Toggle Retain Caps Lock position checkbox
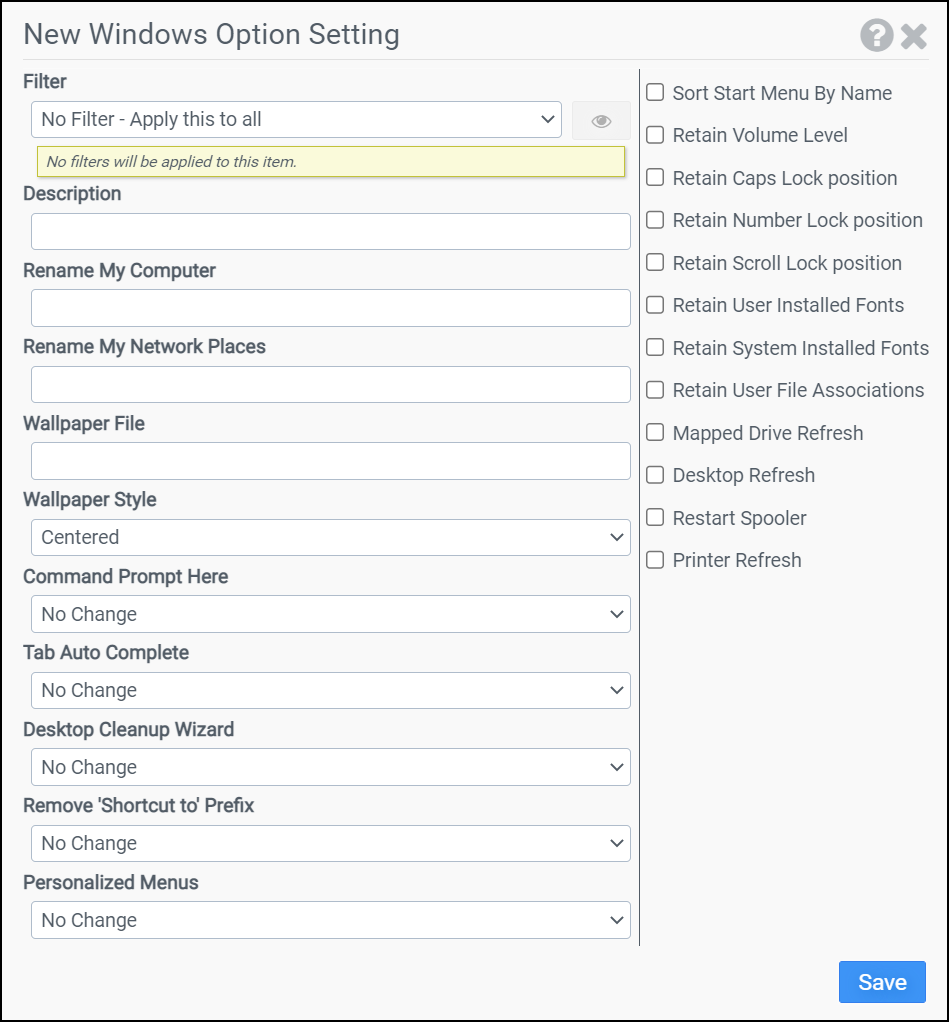Image resolution: width=949 pixels, height=1022 pixels. [x=656, y=178]
